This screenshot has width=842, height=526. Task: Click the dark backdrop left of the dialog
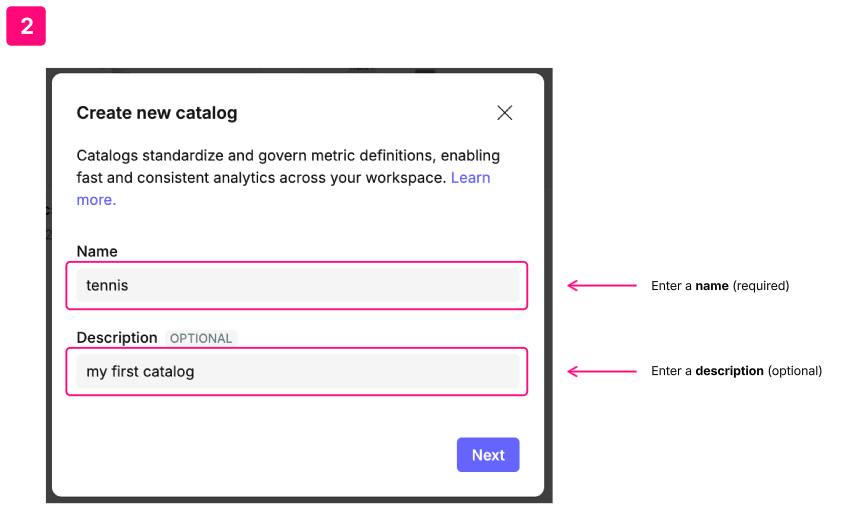coord(48,300)
